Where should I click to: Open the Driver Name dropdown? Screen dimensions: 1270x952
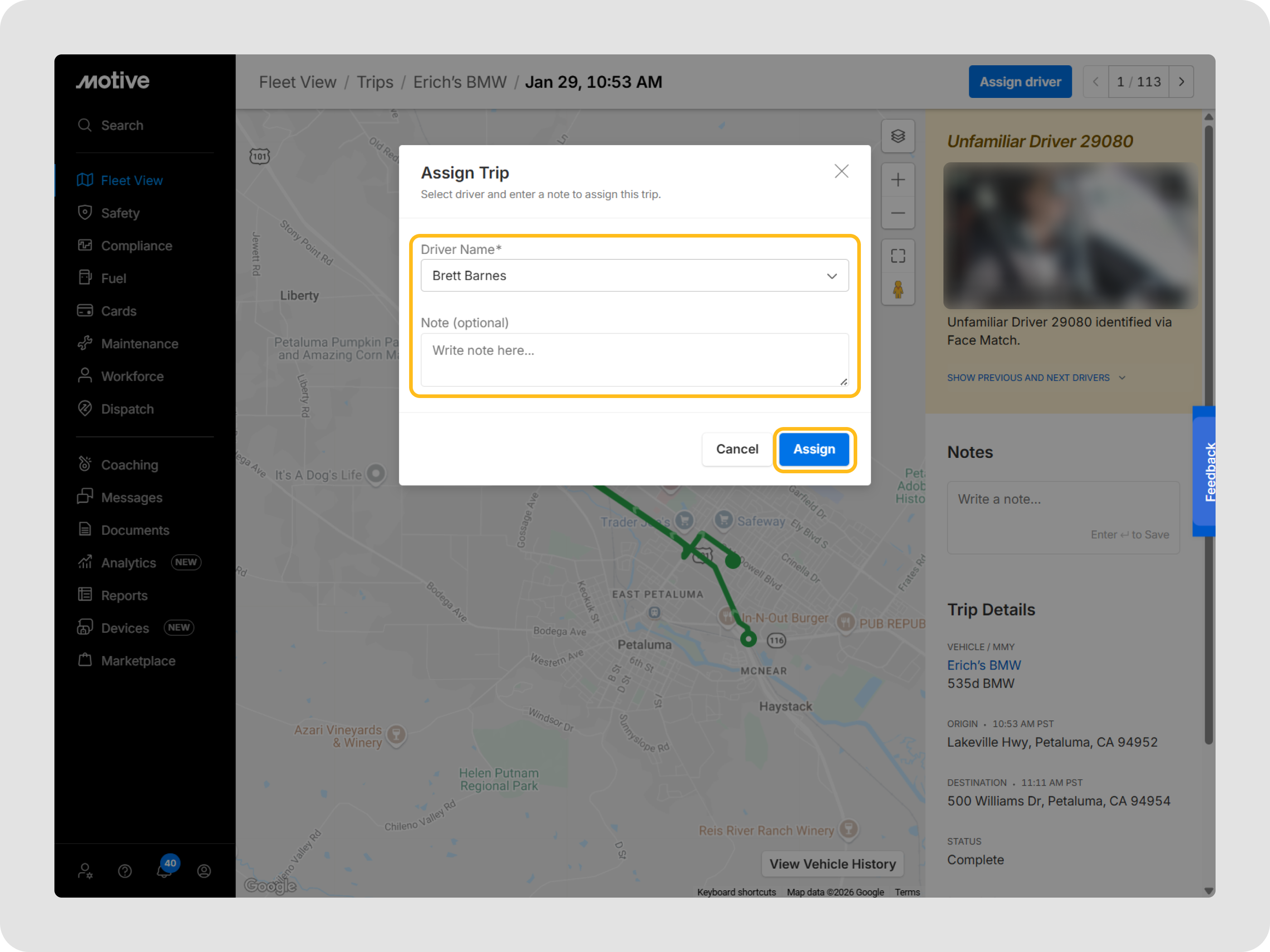[x=635, y=276]
